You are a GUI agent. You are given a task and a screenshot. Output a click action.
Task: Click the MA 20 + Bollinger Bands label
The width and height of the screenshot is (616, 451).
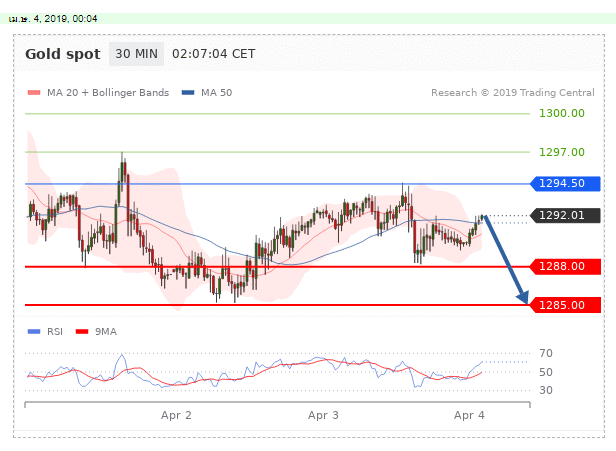108,93
